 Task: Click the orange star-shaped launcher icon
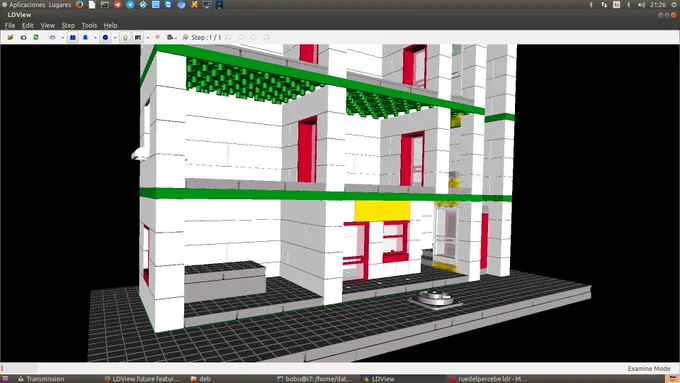(x=194, y=5)
